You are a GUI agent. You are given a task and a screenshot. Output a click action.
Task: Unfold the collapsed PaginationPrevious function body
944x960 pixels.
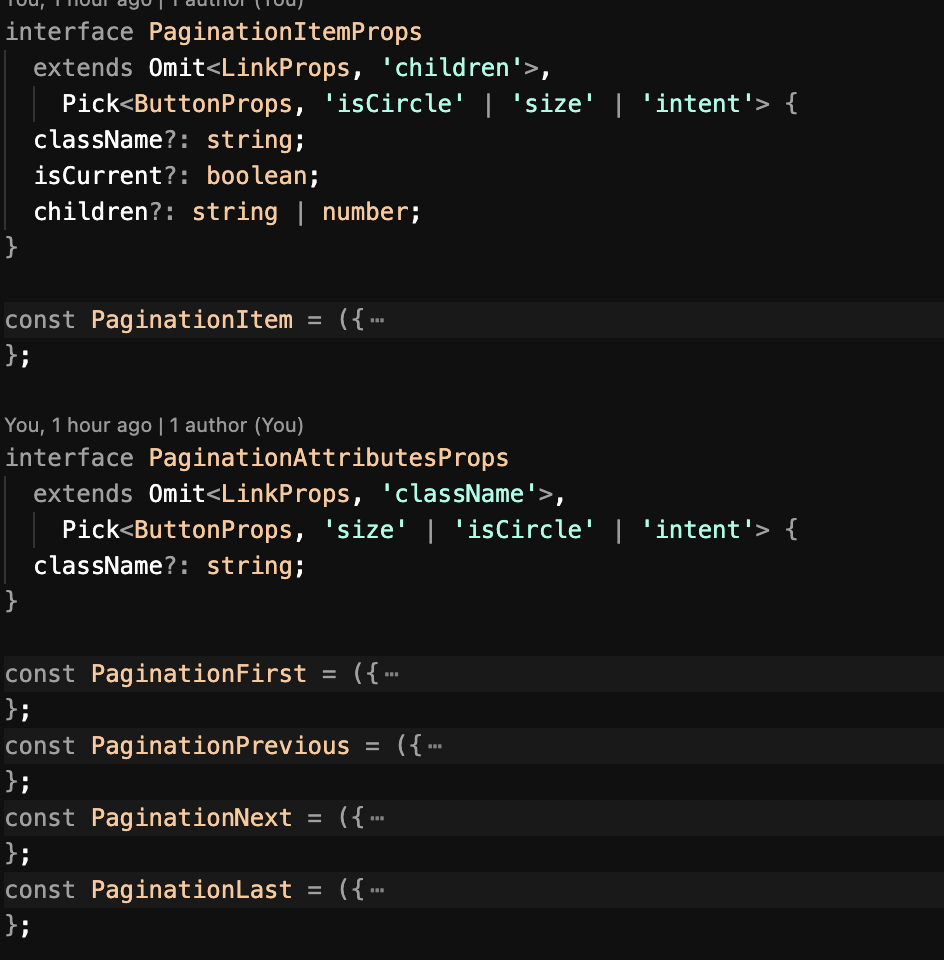(x=434, y=746)
